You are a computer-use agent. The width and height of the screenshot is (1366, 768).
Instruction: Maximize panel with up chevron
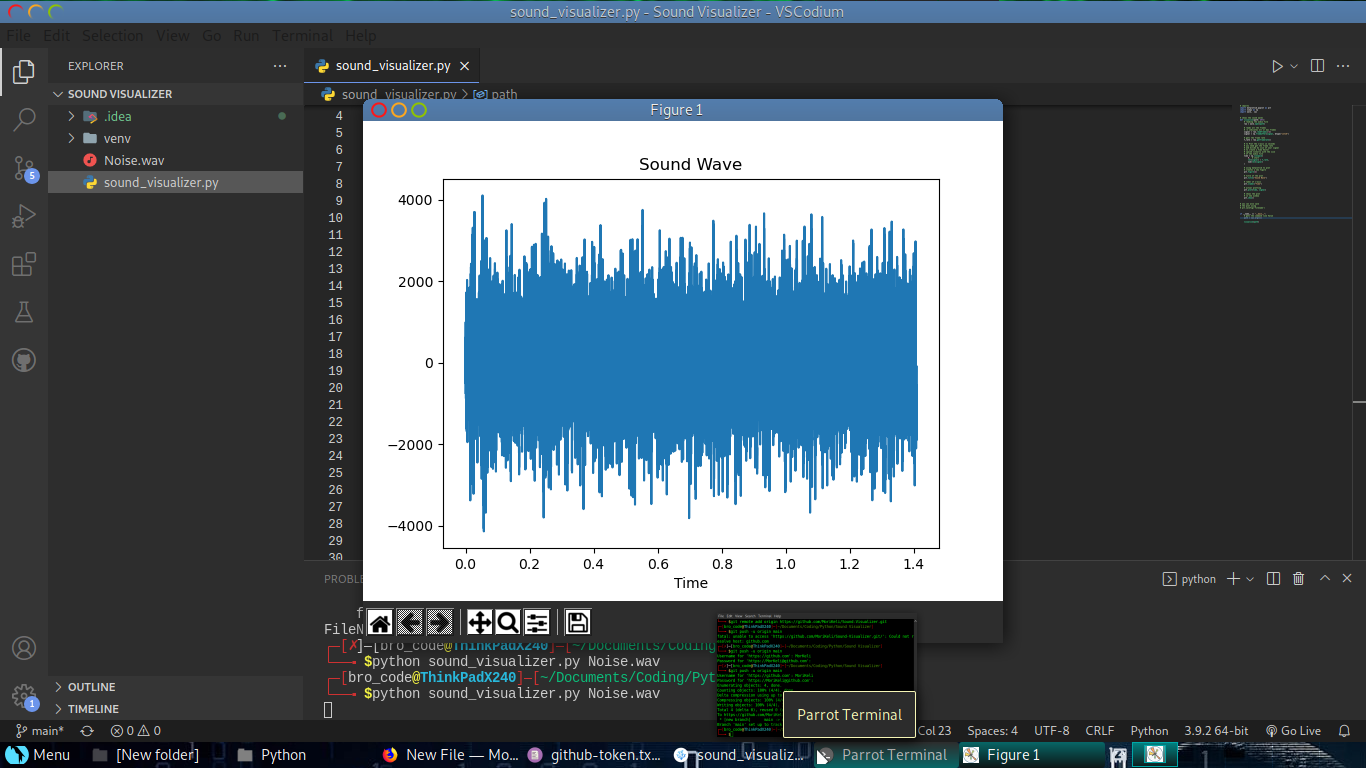(x=1325, y=579)
